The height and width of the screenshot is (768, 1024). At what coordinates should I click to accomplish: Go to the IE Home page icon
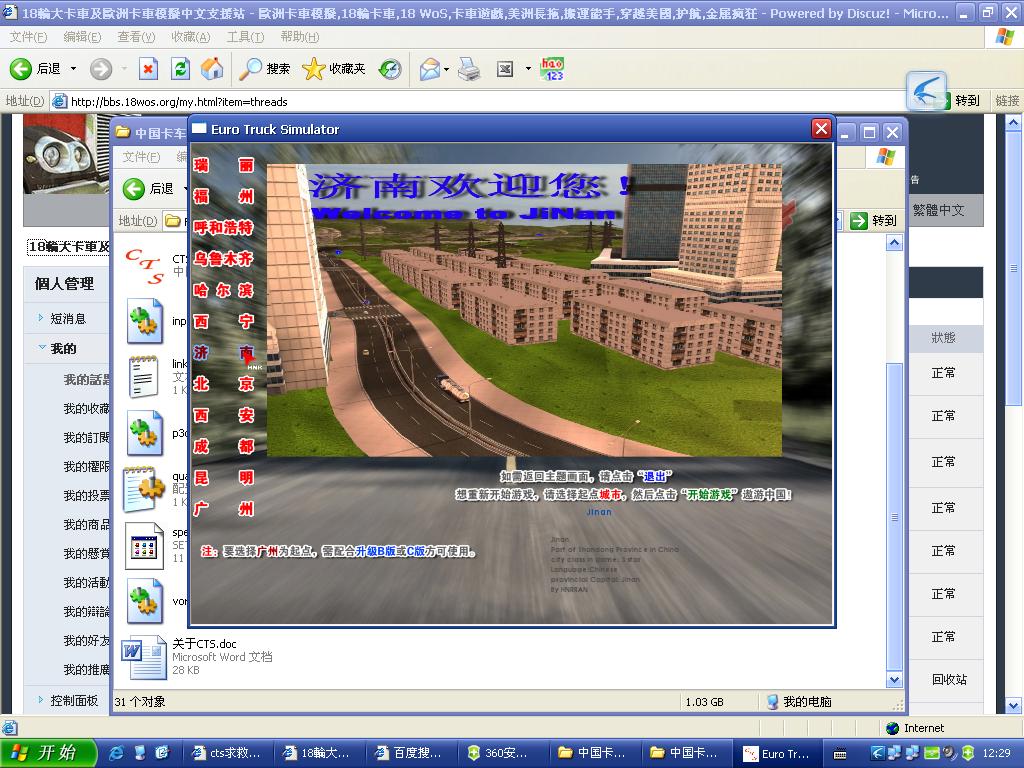(212, 69)
